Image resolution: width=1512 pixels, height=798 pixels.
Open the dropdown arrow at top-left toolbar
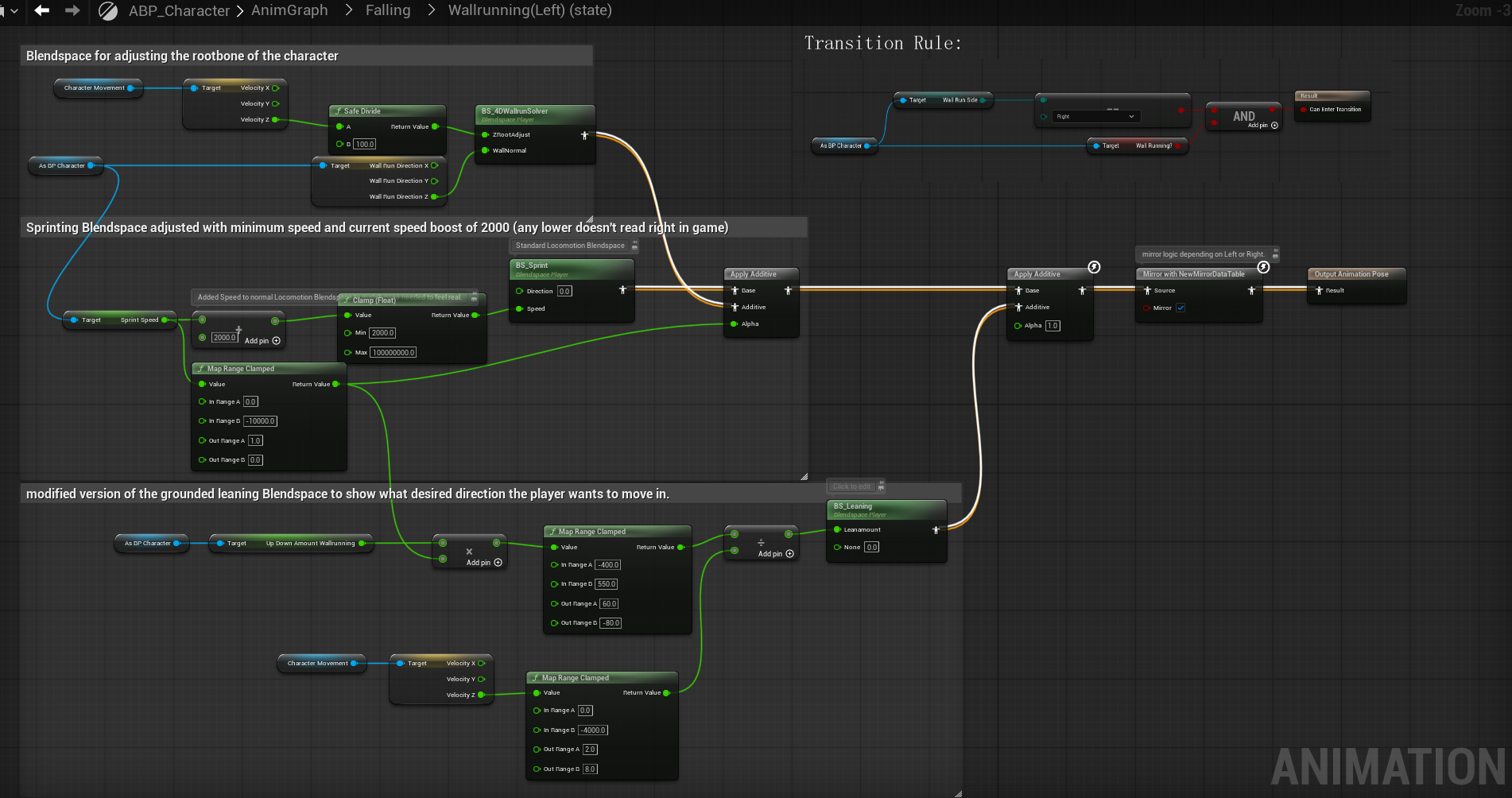click(12, 11)
